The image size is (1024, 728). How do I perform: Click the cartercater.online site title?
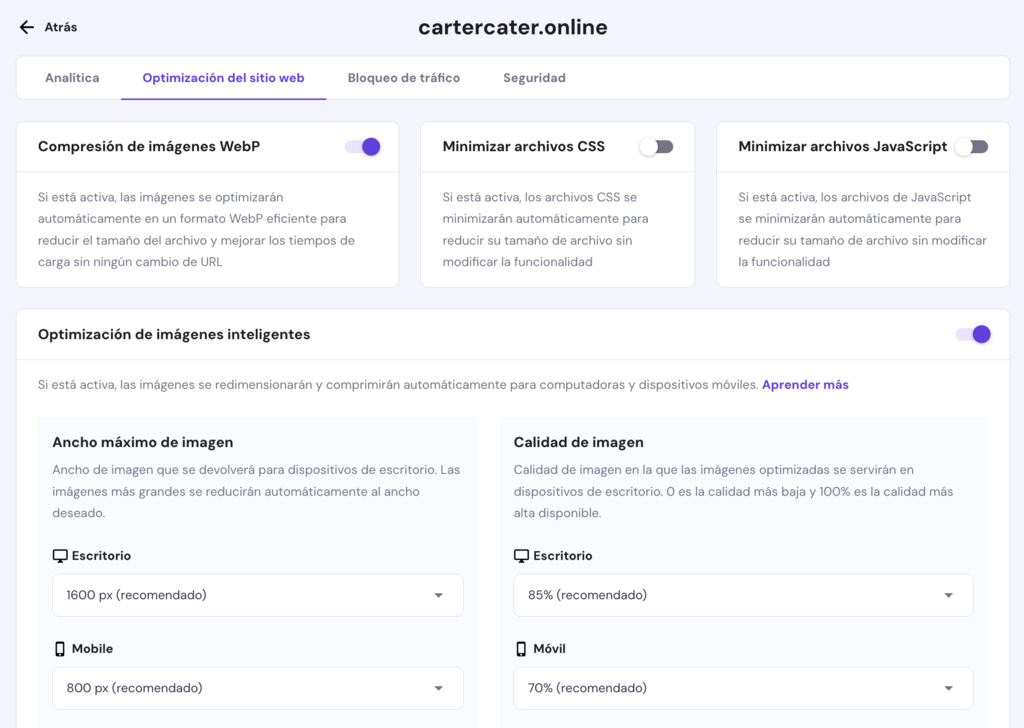click(512, 27)
